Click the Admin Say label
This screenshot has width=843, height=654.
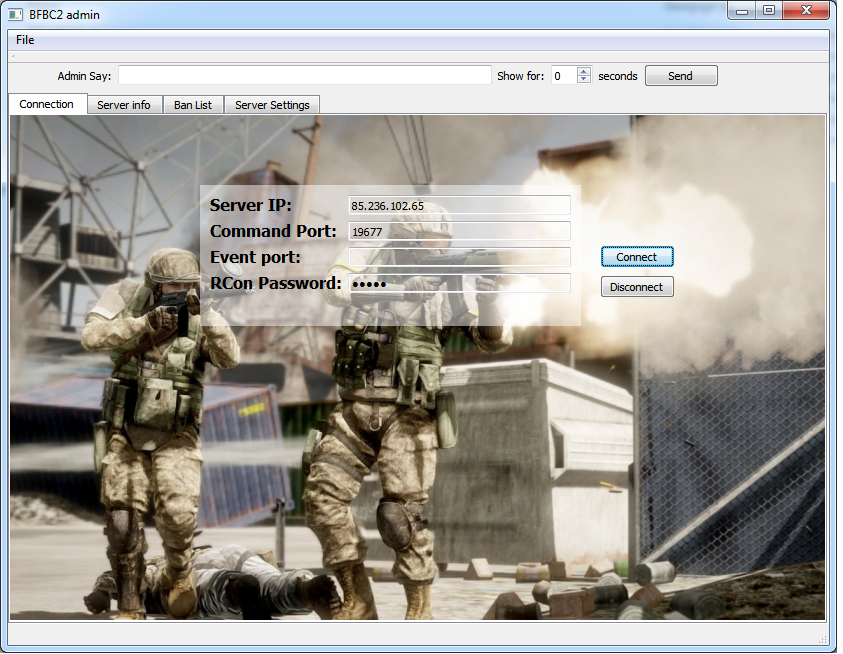(84, 76)
